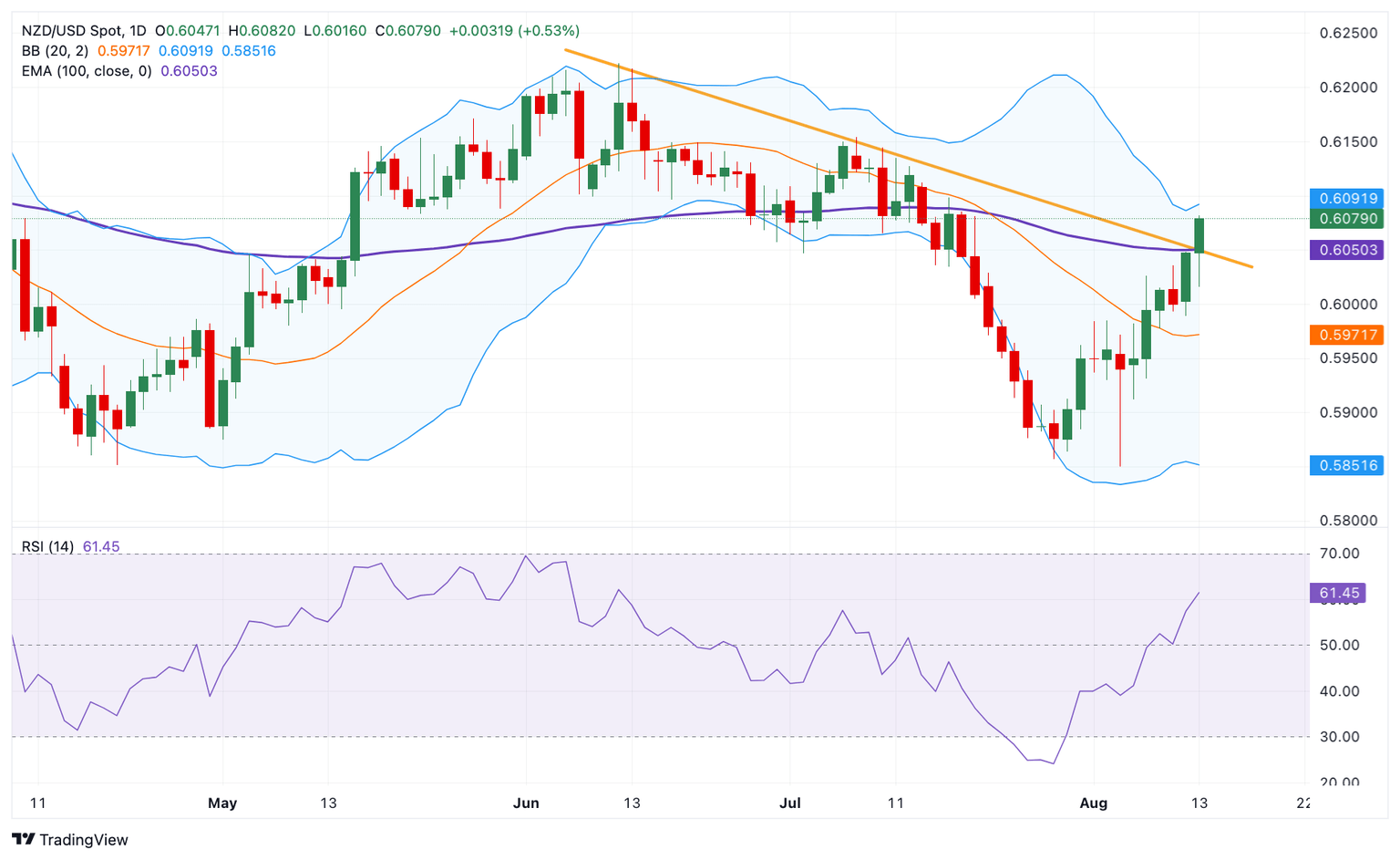Click the Jun date label on time axis
The image size is (1400, 860).
coord(526,803)
